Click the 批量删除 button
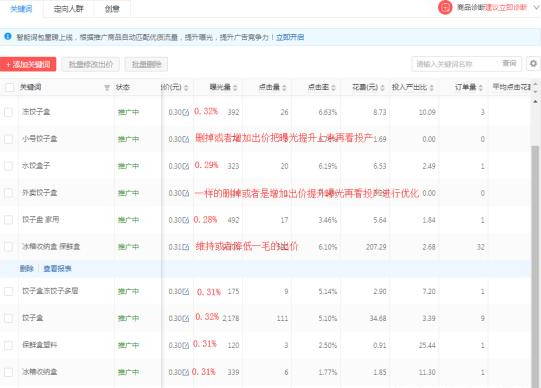 146,64
